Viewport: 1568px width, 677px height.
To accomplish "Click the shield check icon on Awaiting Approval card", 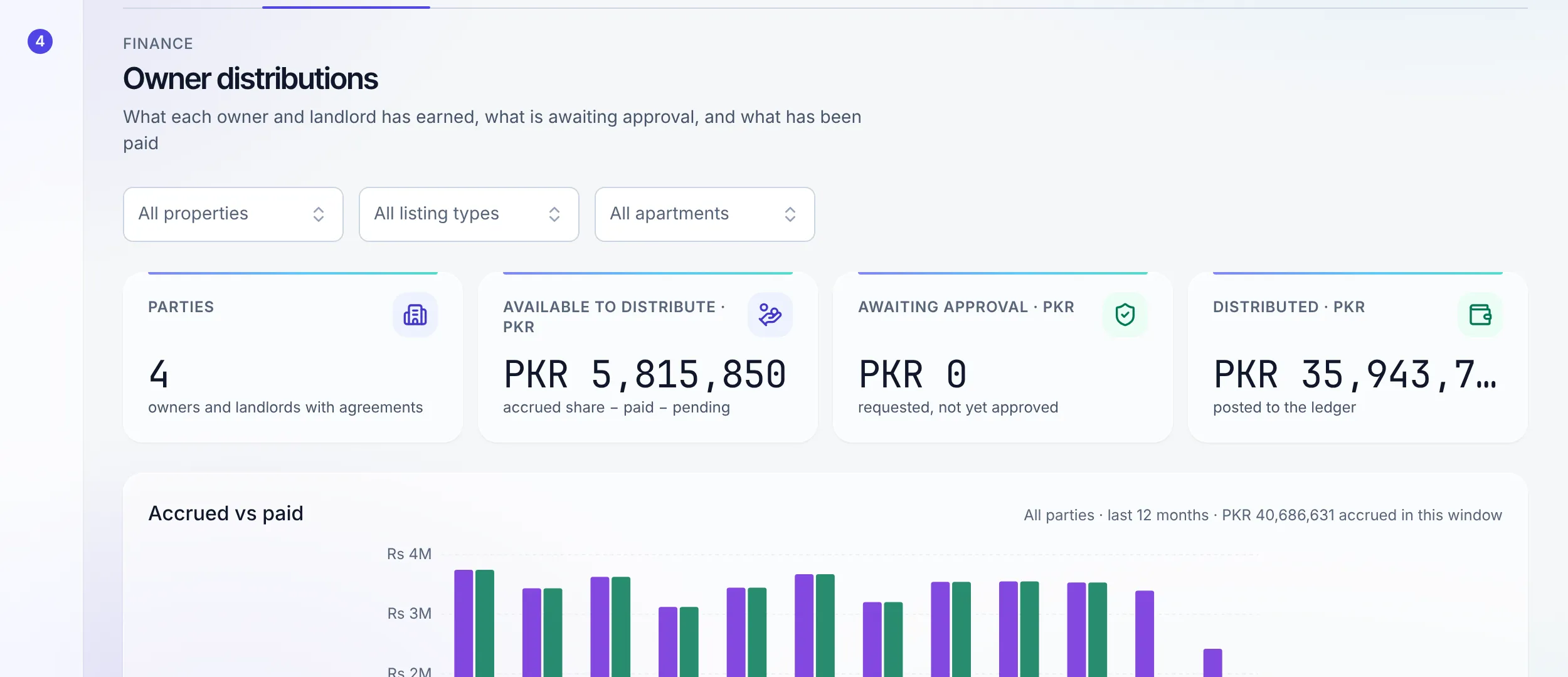I will (x=1125, y=315).
